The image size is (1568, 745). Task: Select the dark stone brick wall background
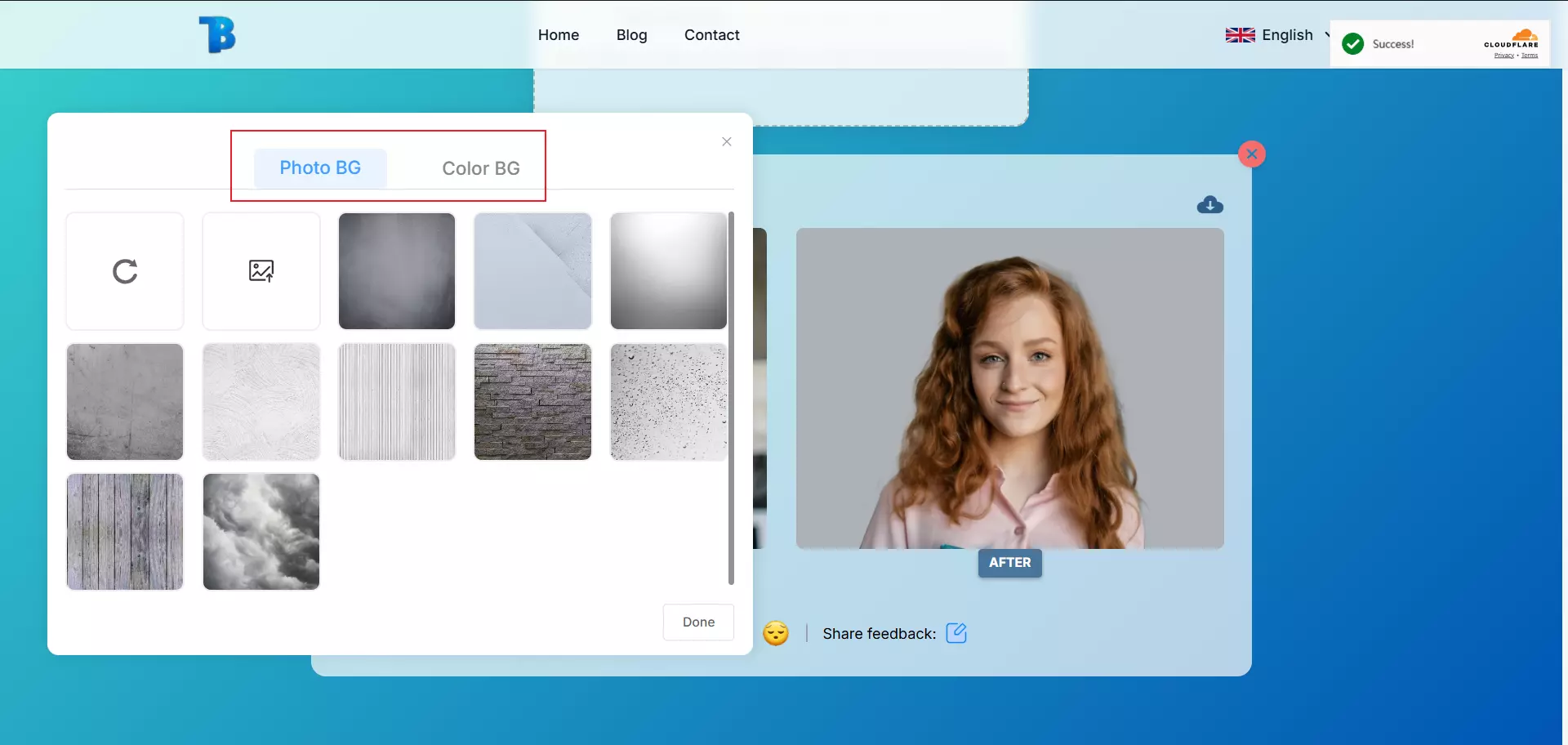tap(533, 402)
